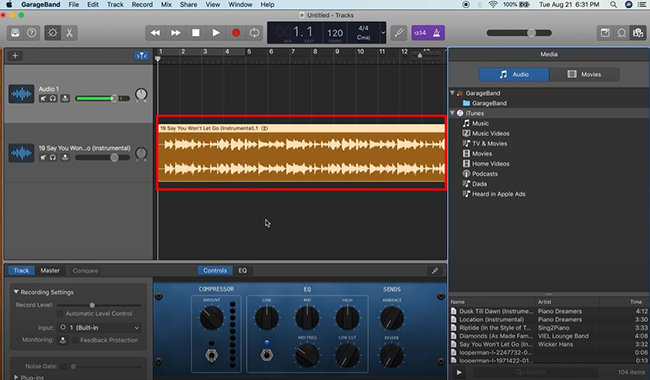Enable the Automatic Level Control checkbox

pos(61,314)
